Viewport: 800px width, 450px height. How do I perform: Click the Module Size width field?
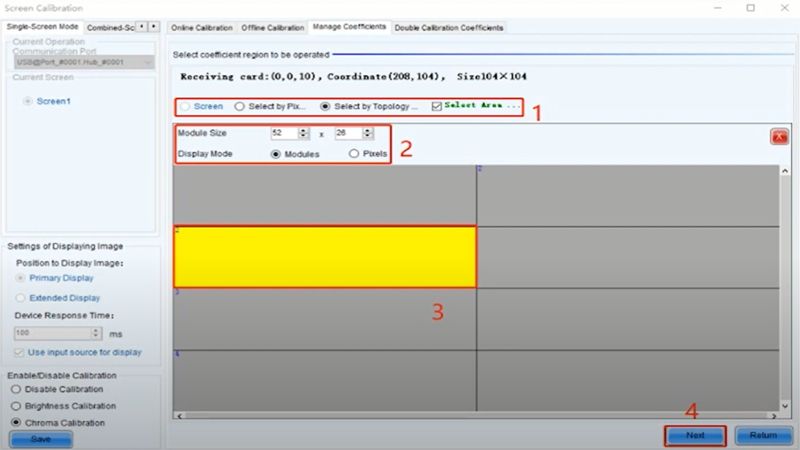284,133
